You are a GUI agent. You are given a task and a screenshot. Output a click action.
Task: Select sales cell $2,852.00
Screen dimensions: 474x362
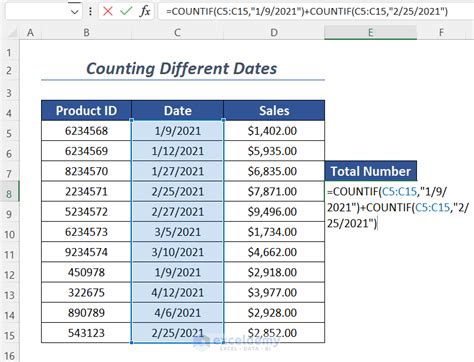coord(274,333)
